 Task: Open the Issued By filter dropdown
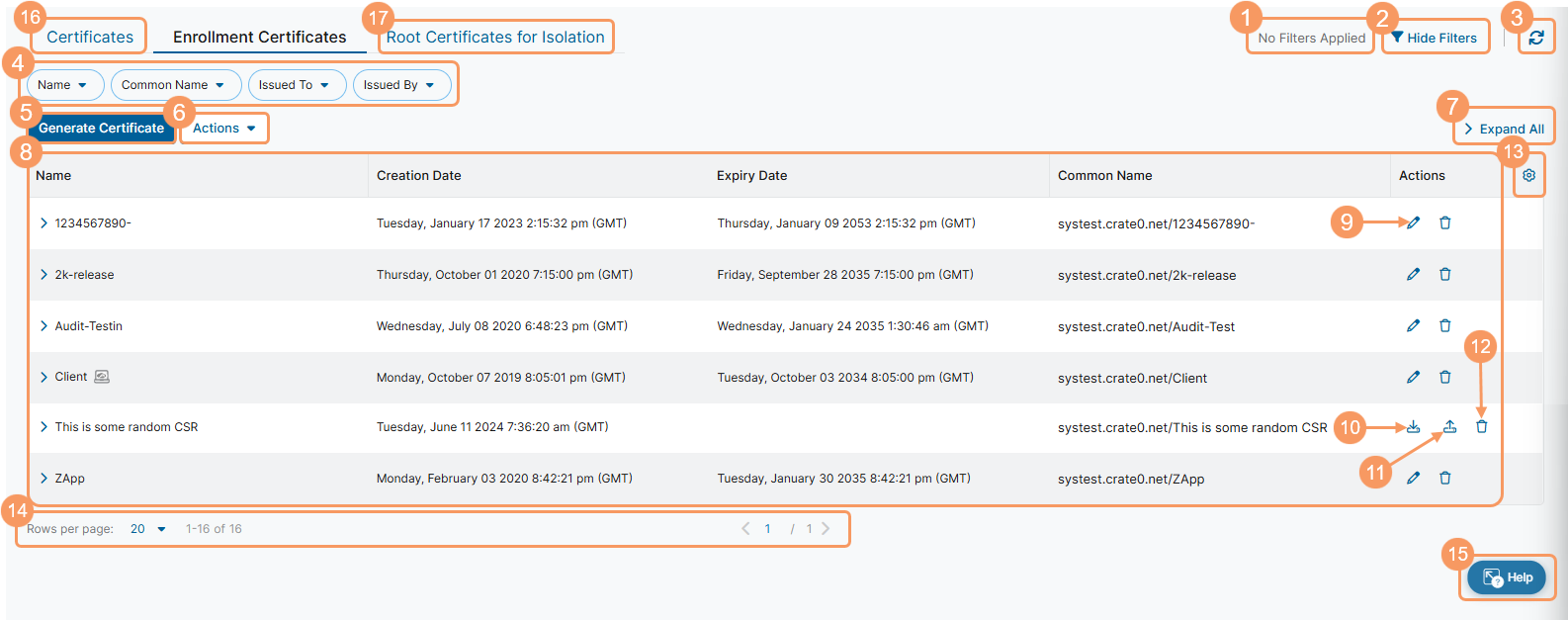(x=399, y=85)
